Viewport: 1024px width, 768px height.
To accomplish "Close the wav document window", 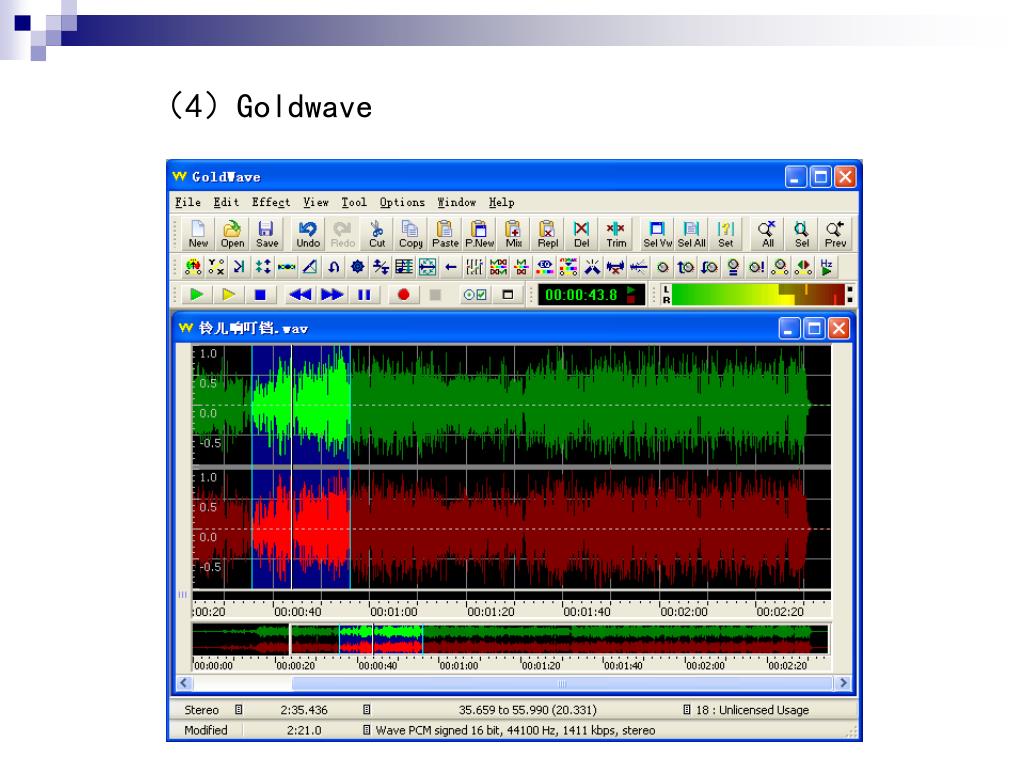I will pyautogui.click(x=839, y=328).
